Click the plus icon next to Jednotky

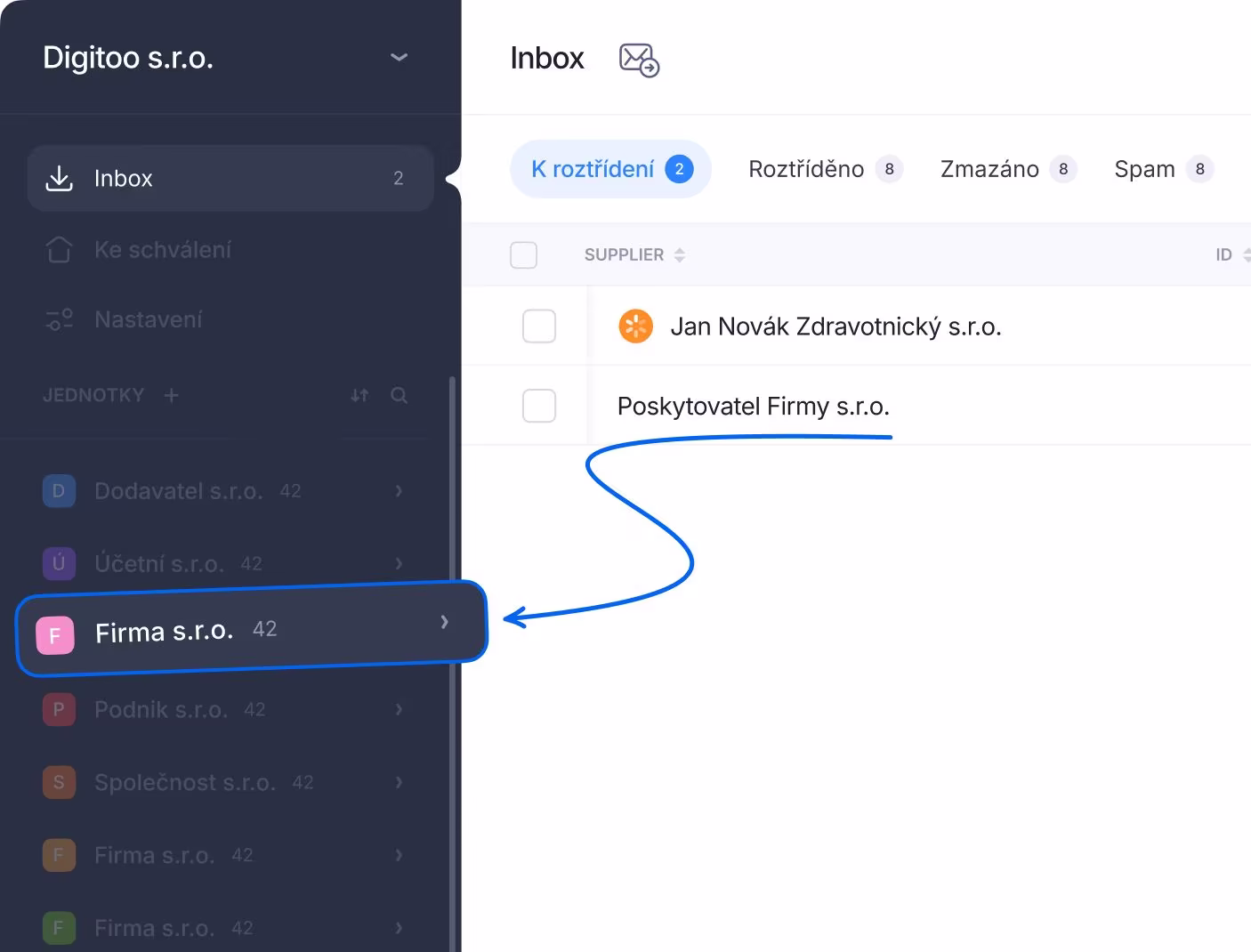pyautogui.click(x=172, y=395)
